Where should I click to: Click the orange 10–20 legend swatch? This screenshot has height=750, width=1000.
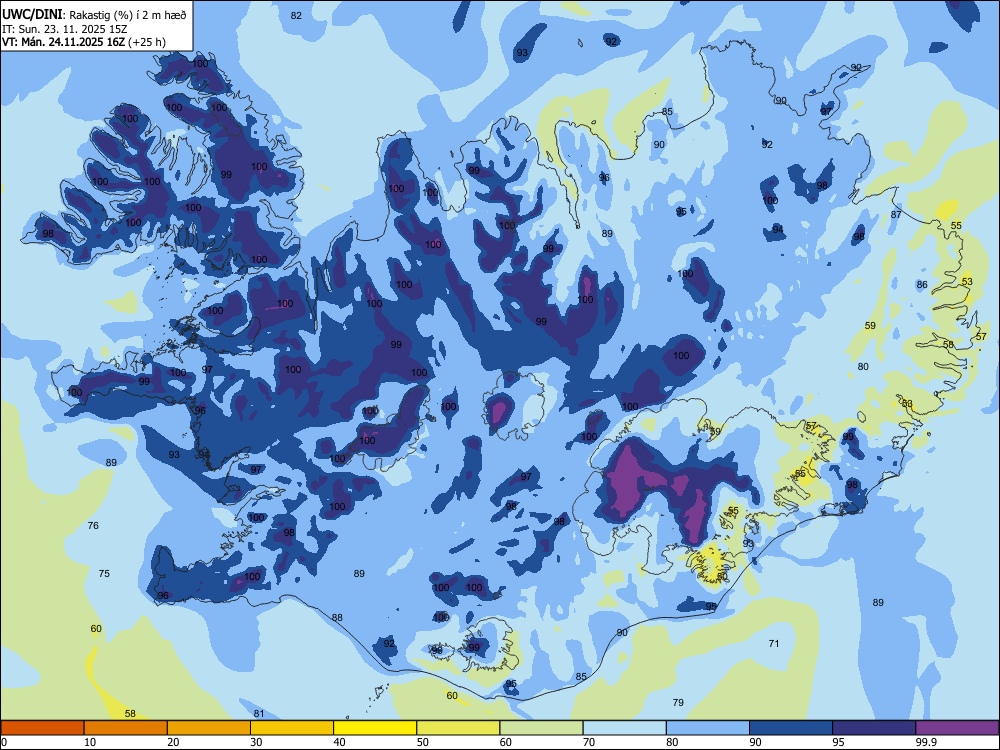[126, 728]
